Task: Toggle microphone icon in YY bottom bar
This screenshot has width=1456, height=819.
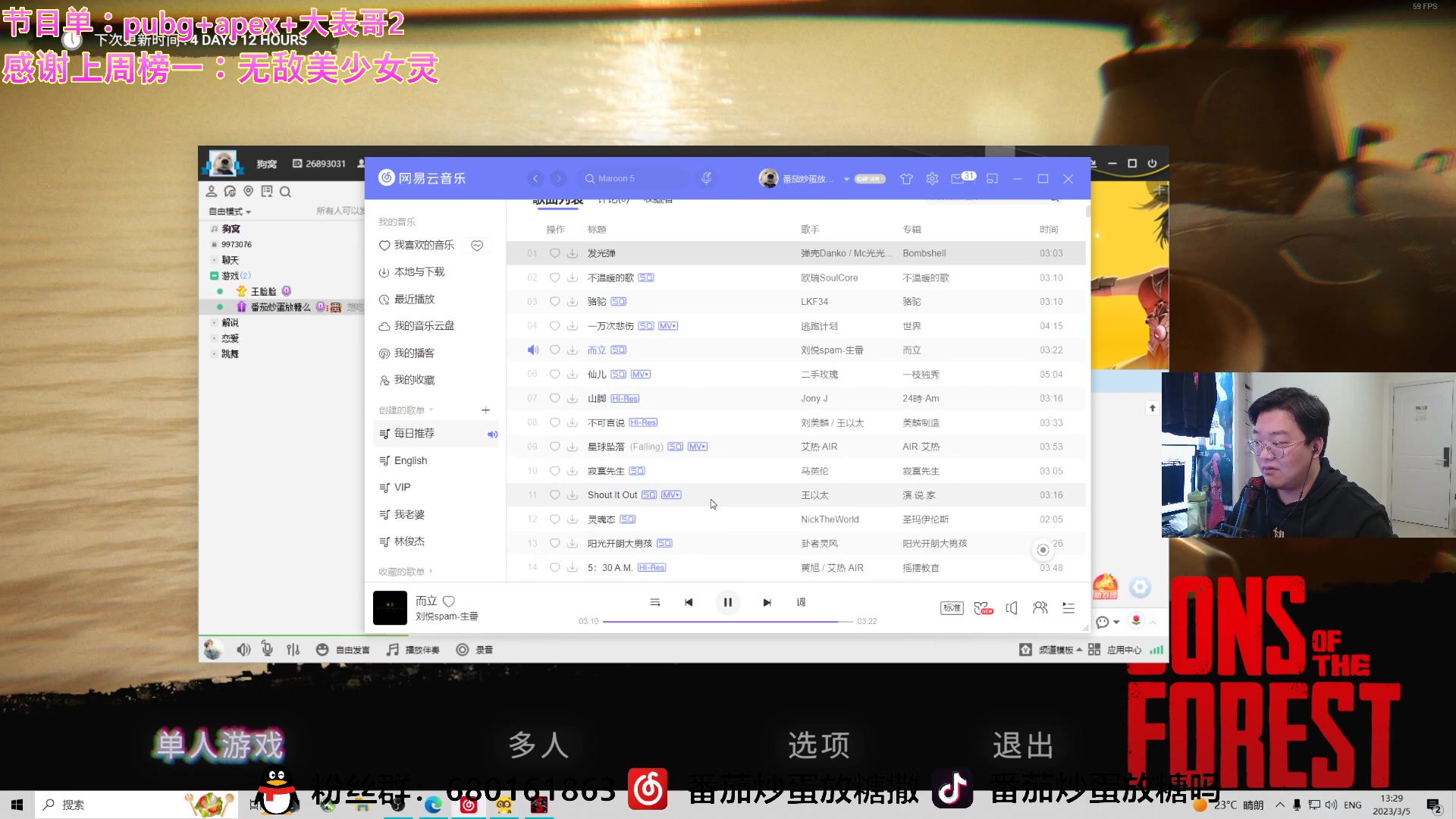Action: (x=267, y=649)
